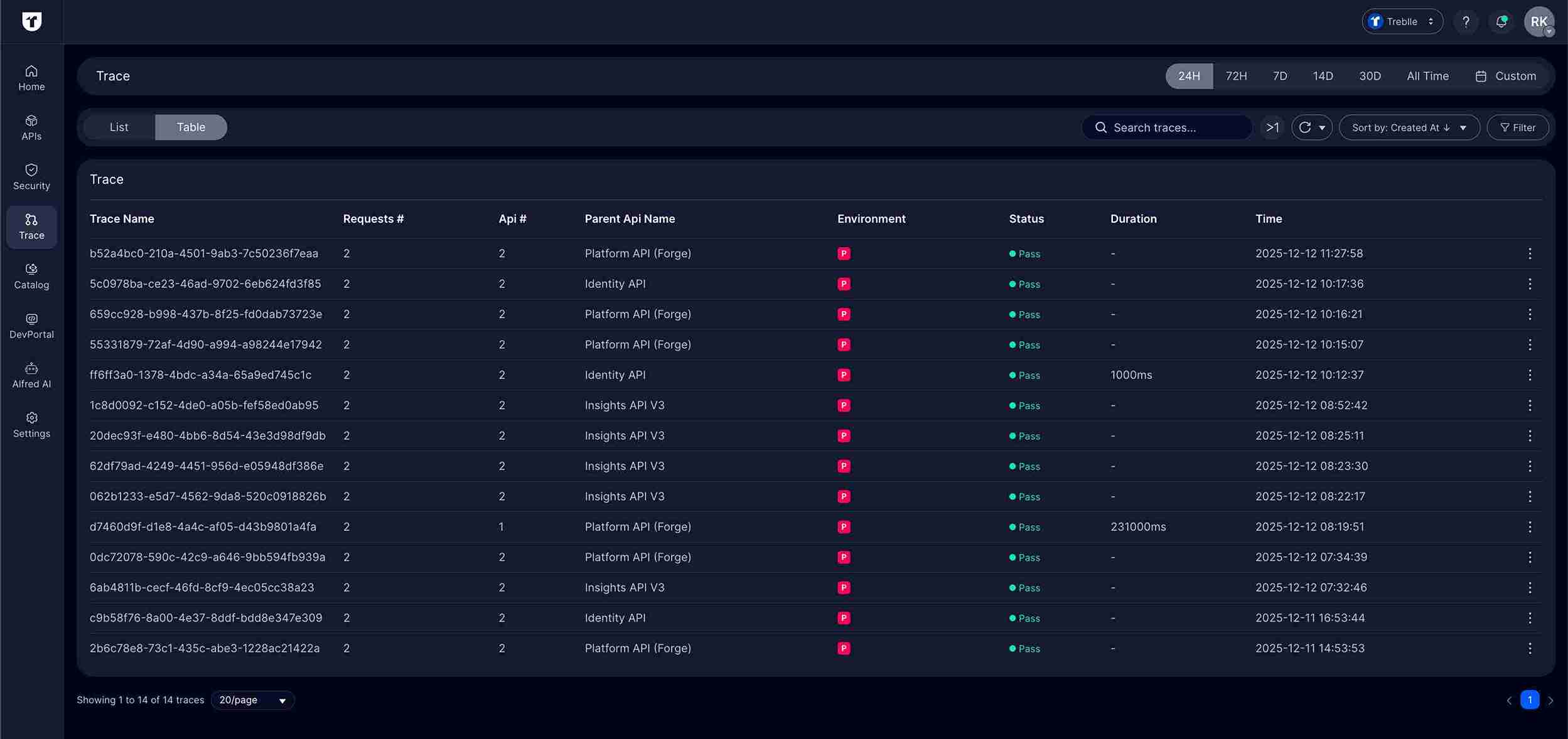This screenshot has width=1568, height=739.
Task: Launch Alfred AI assistant
Action: coord(31,375)
